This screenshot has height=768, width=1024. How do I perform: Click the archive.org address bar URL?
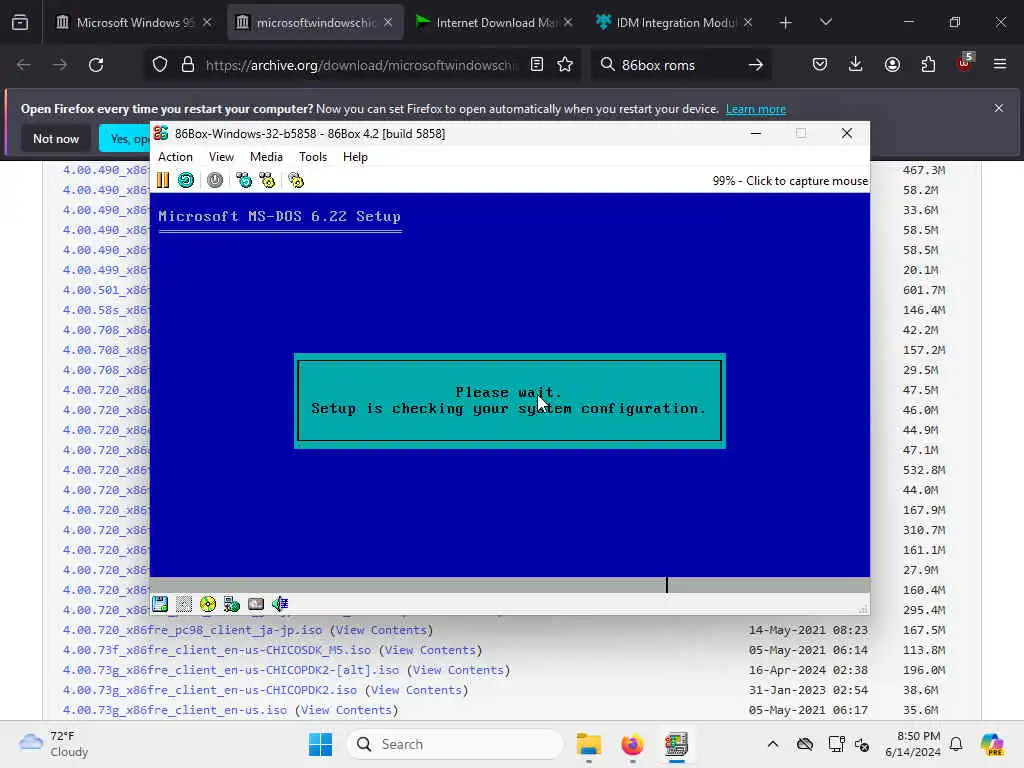point(362,65)
